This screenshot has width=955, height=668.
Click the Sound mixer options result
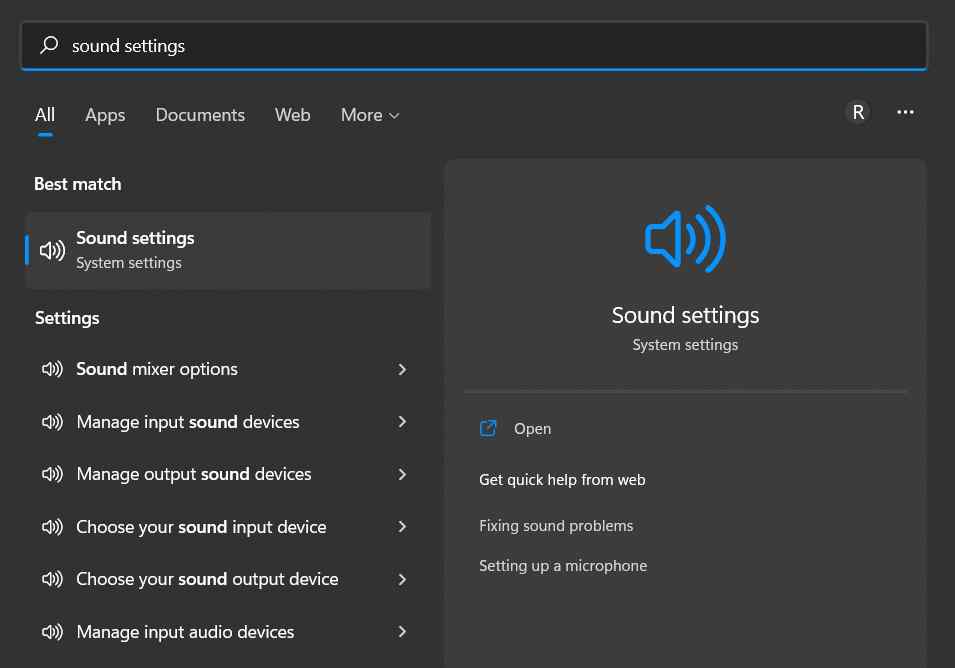point(228,369)
